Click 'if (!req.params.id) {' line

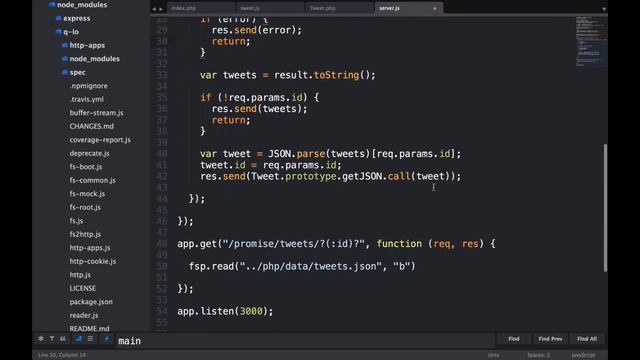click(x=260, y=98)
